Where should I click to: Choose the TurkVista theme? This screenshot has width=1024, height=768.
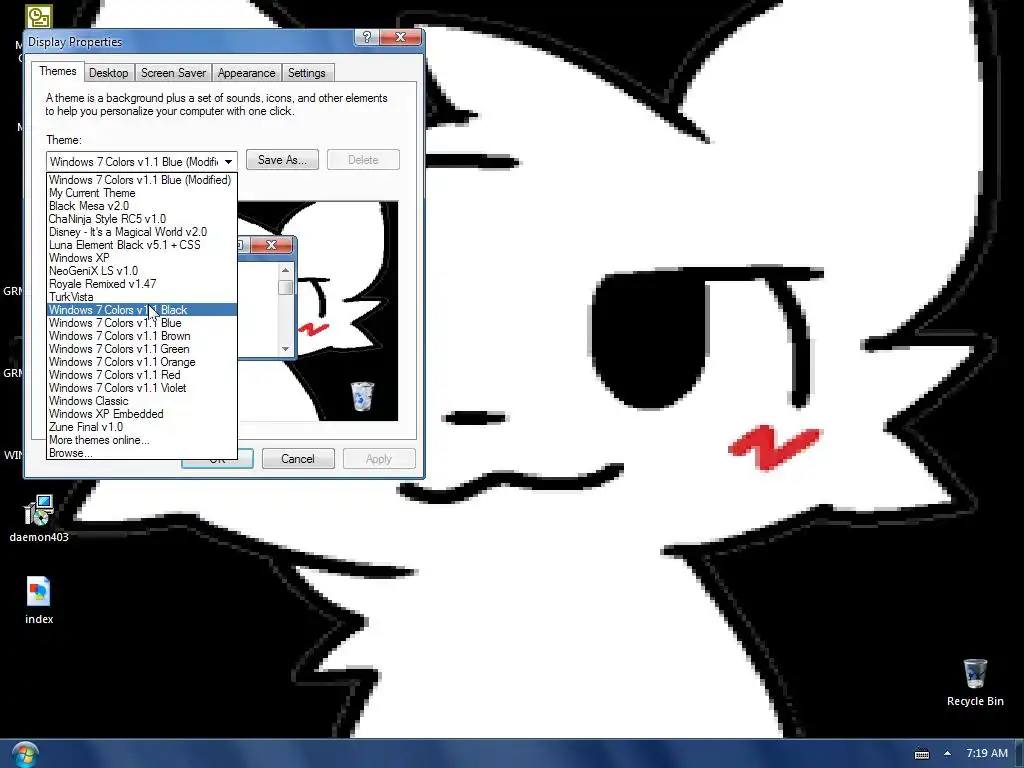pyautogui.click(x=140, y=297)
